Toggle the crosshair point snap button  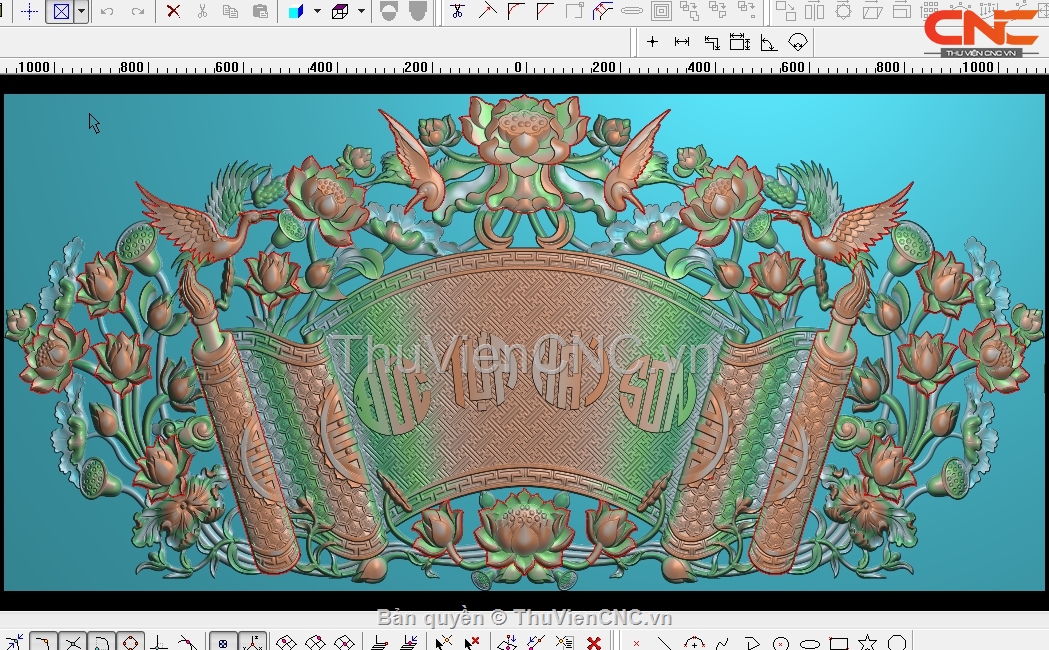(30, 12)
